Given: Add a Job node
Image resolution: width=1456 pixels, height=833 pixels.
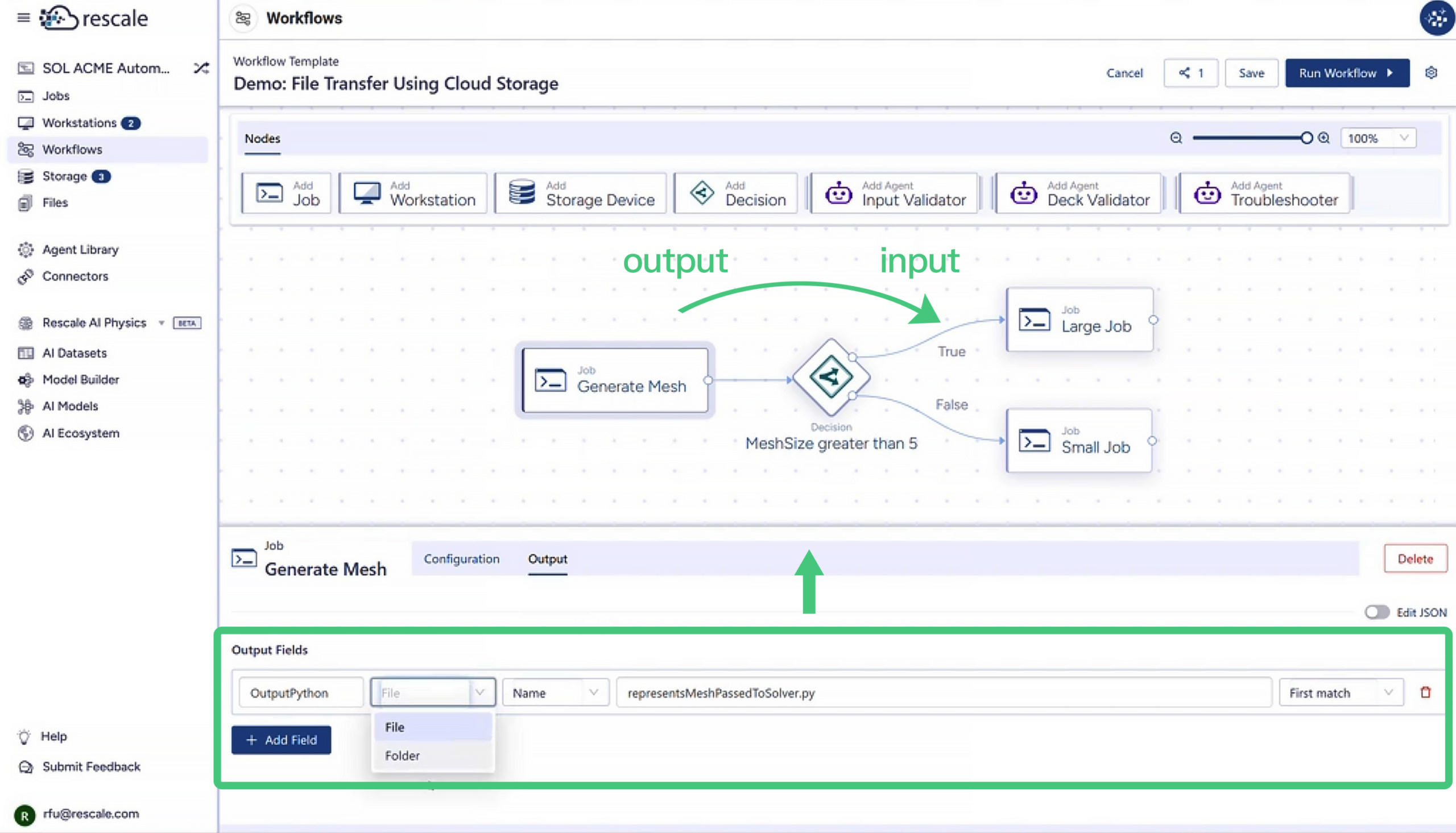Looking at the screenshot, I should pyautogui.click(x=287, y=193).
